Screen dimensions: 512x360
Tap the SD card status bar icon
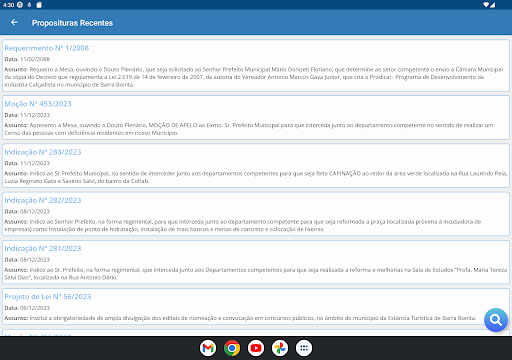click(39, 5)
